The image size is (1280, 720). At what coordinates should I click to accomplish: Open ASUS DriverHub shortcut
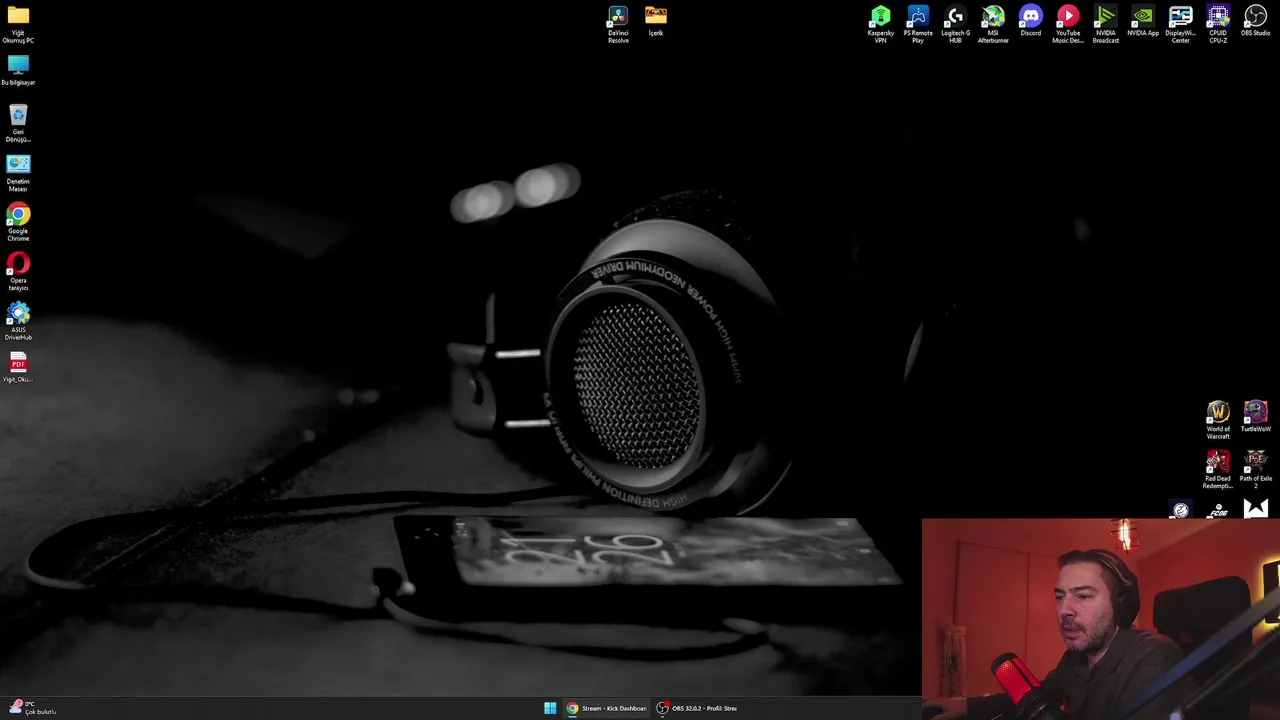pyautogui.click(x=18, y=321)
